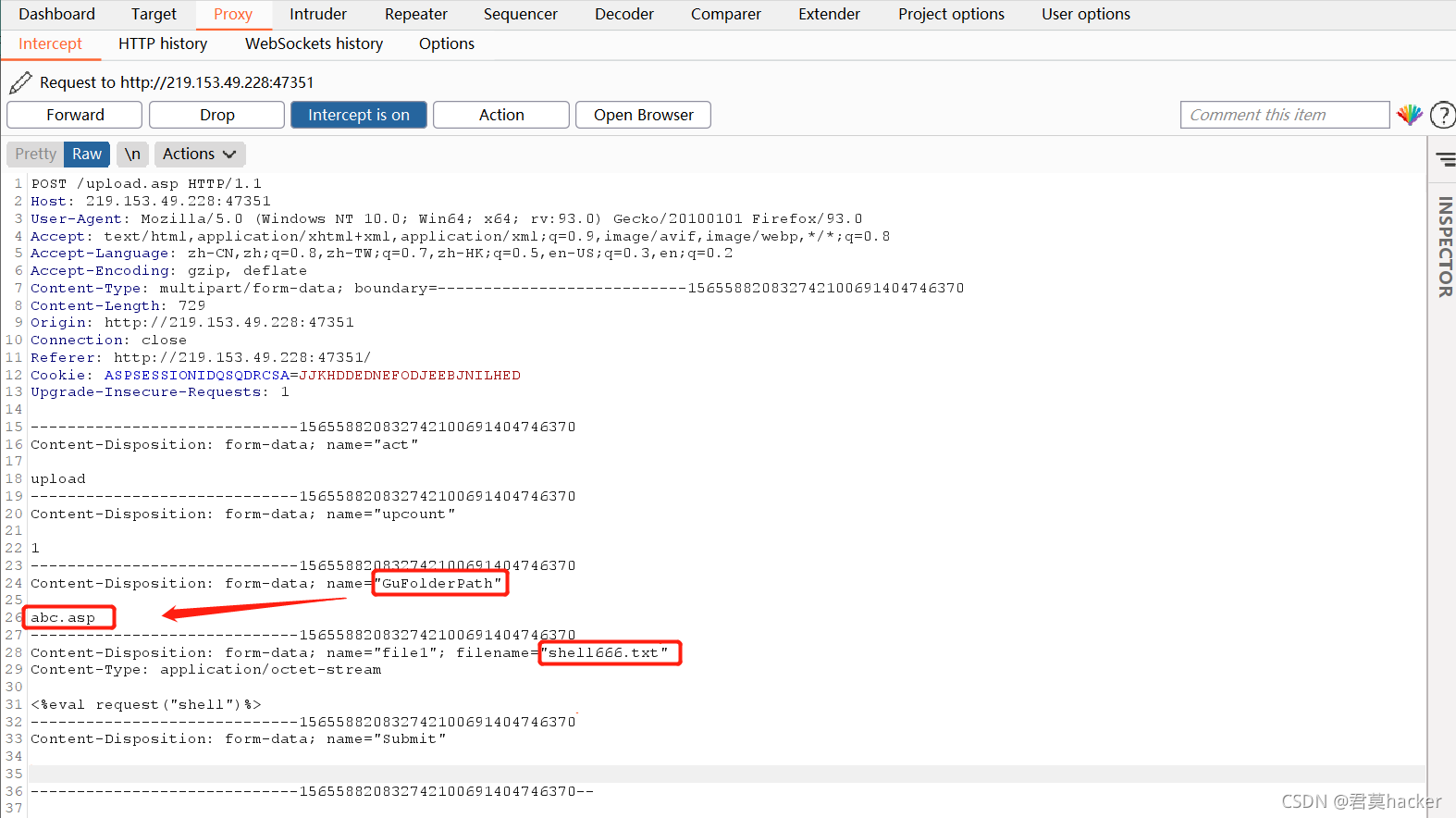1456x818 pixels.
Task: Click the name="Submit" disposition line
Action: coord(239,739)
